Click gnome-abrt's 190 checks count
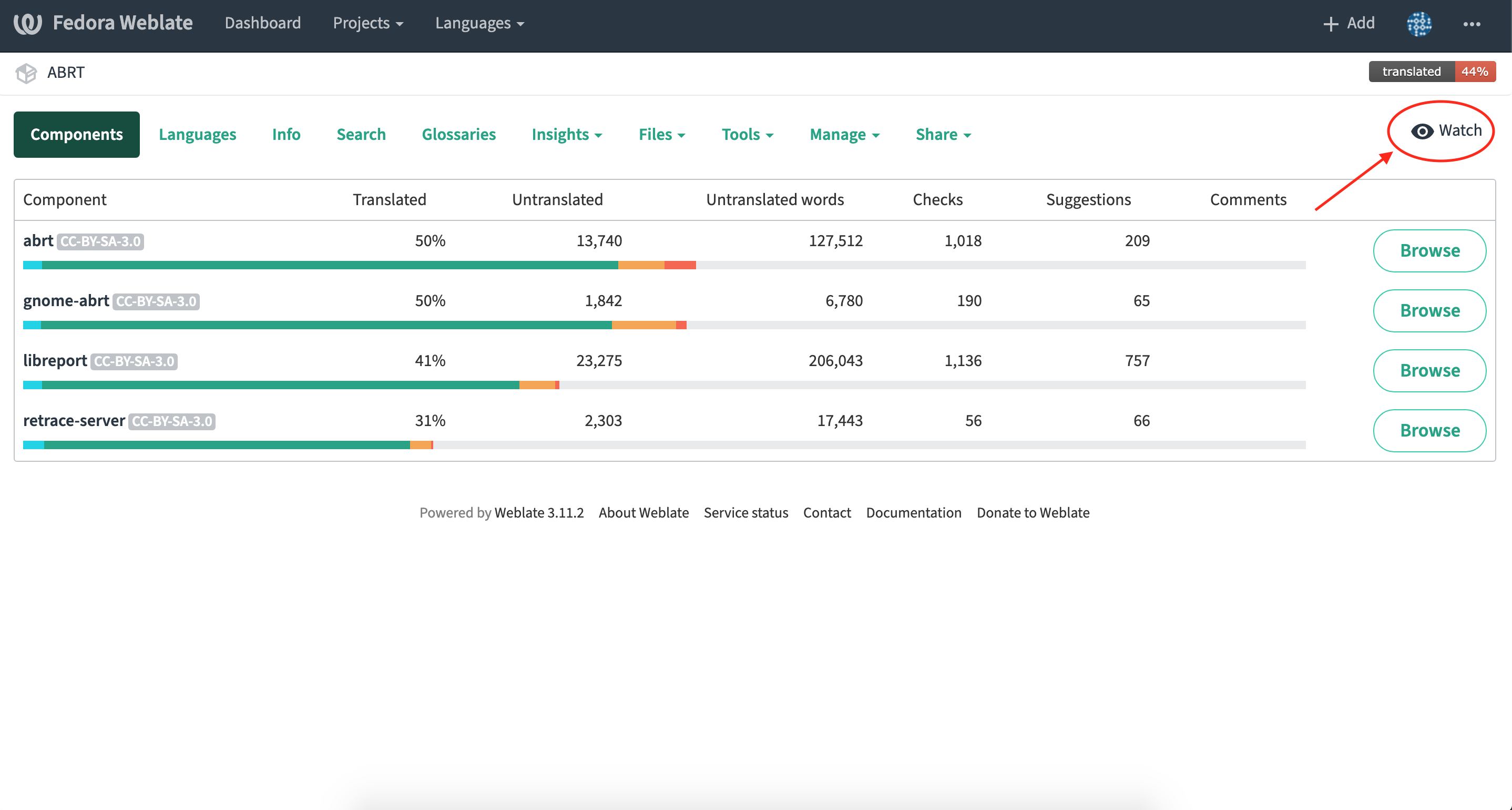Viewport: 1512px width, 810px height. point(969,301)
